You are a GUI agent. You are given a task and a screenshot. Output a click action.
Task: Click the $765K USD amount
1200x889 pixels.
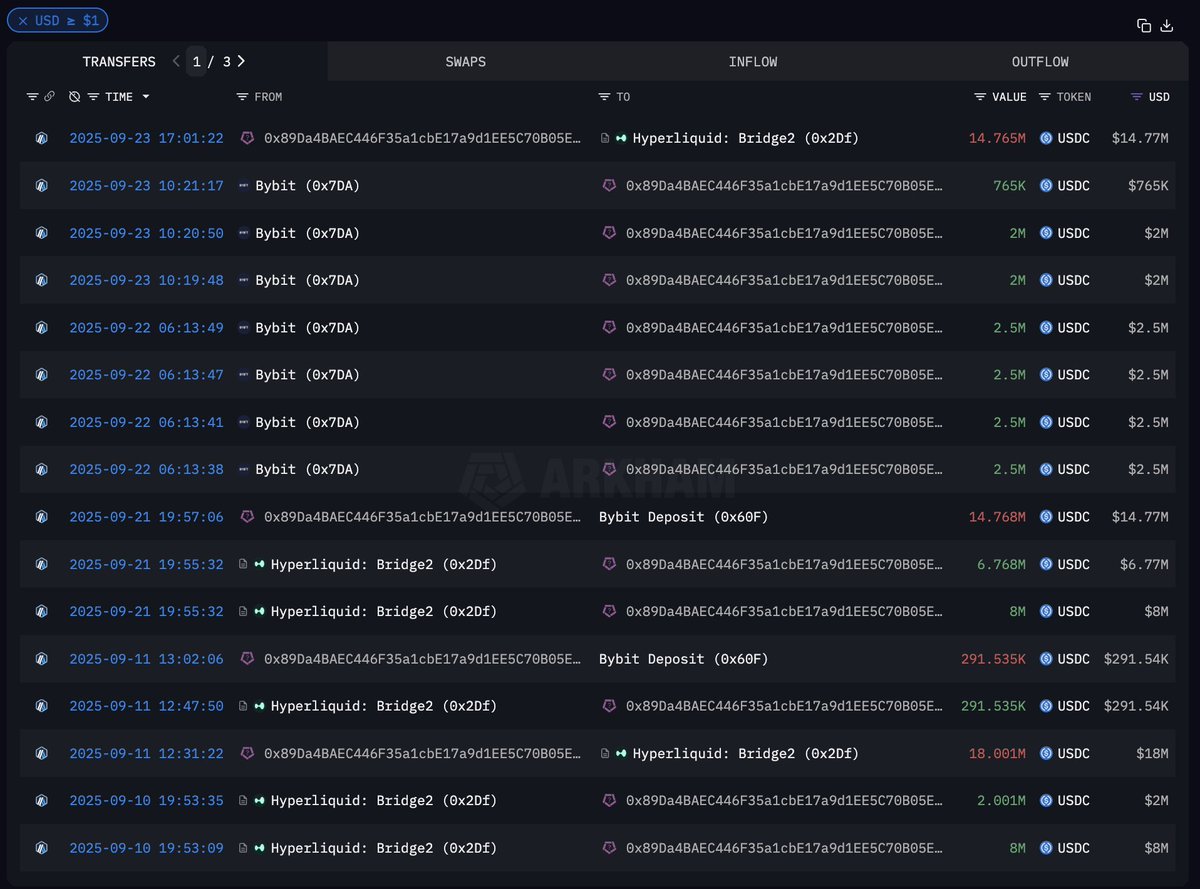pyautogui.click(x=1148, y=186)
